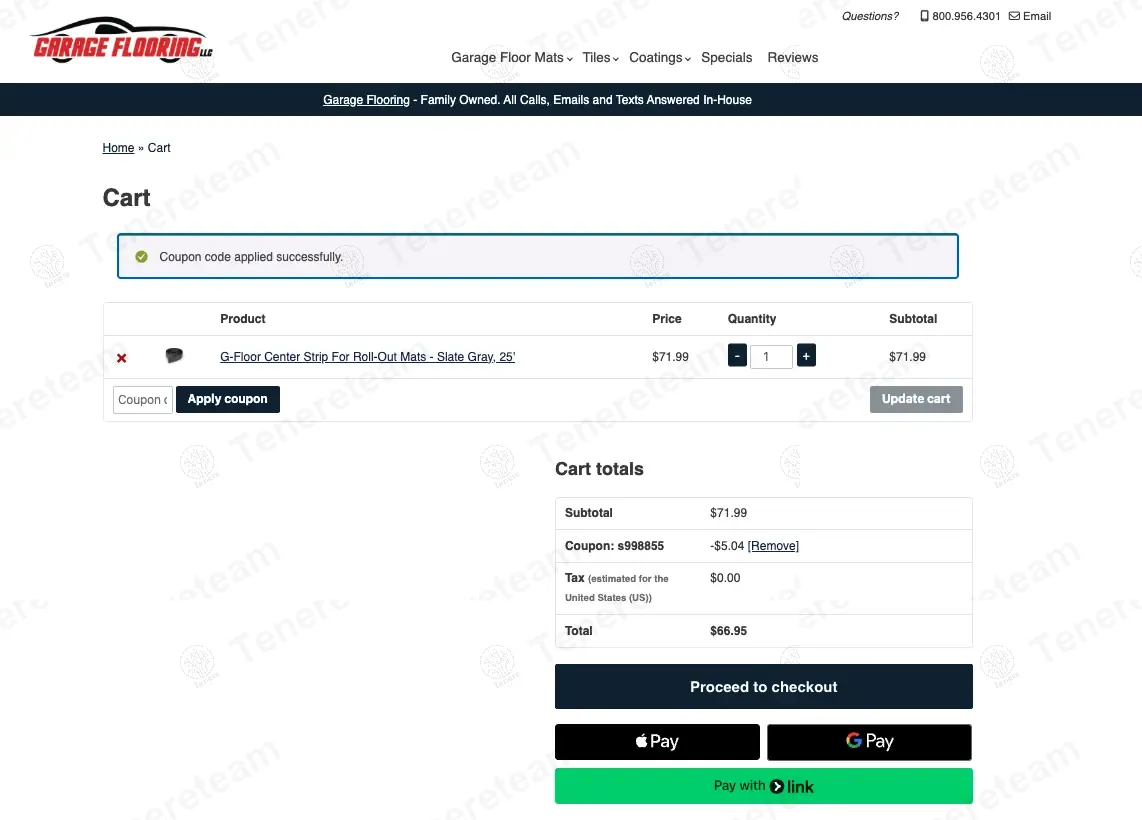Pay with Google Pay button
Screen dimensions: 1142x820
pos(869,742)
